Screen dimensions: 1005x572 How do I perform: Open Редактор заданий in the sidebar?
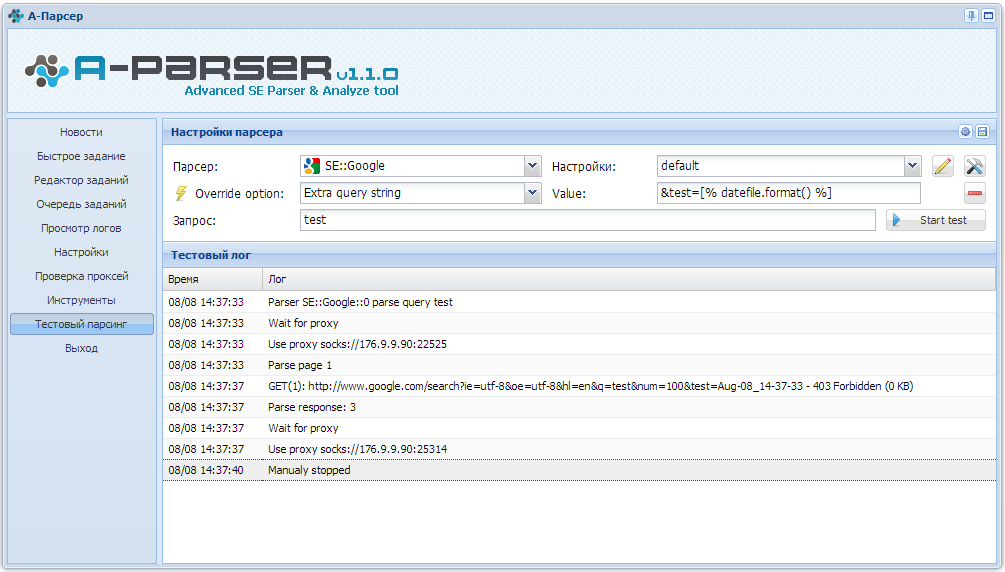pos(81,180)
